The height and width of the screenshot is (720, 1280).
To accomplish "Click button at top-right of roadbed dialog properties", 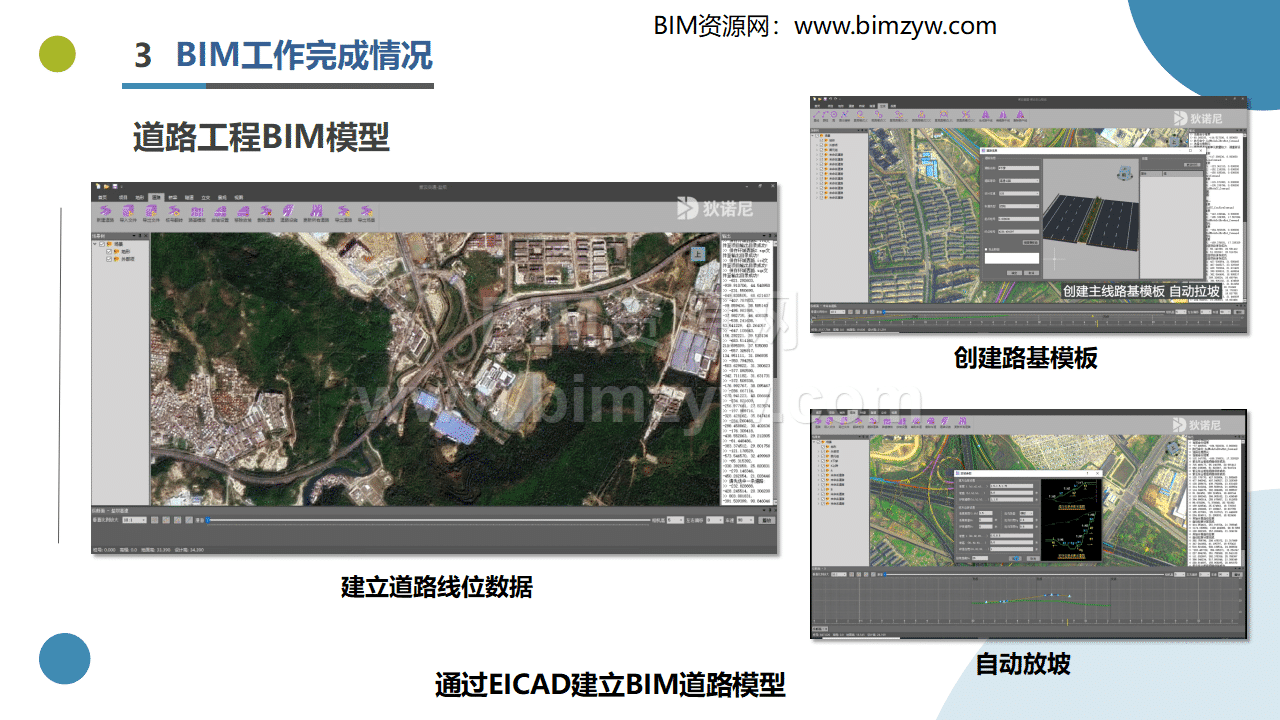I will pos(1192,165).
